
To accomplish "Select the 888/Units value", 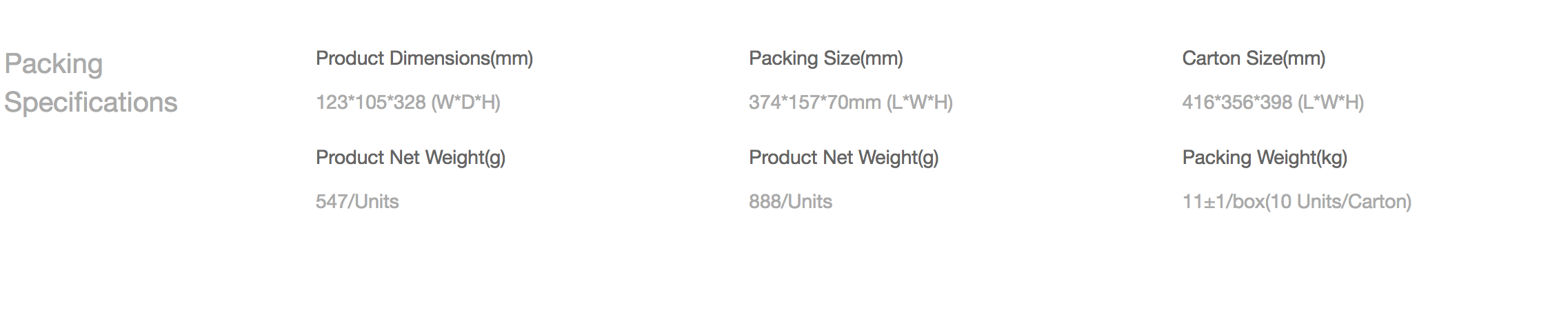I will coord(791,202).
